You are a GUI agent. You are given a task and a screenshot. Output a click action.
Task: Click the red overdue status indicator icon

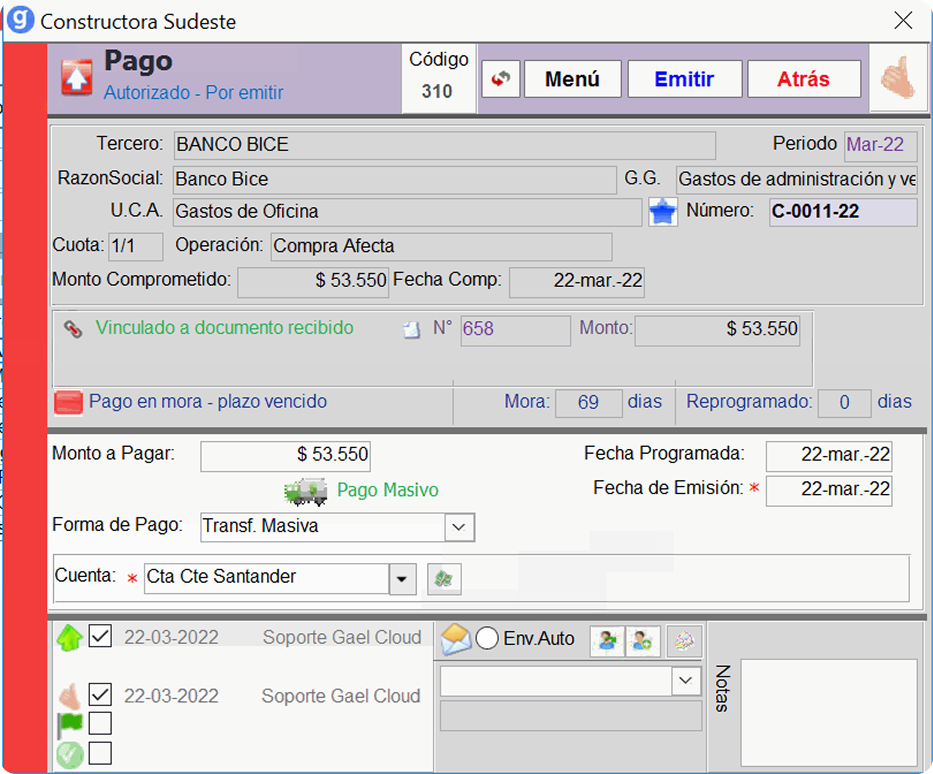68,402
